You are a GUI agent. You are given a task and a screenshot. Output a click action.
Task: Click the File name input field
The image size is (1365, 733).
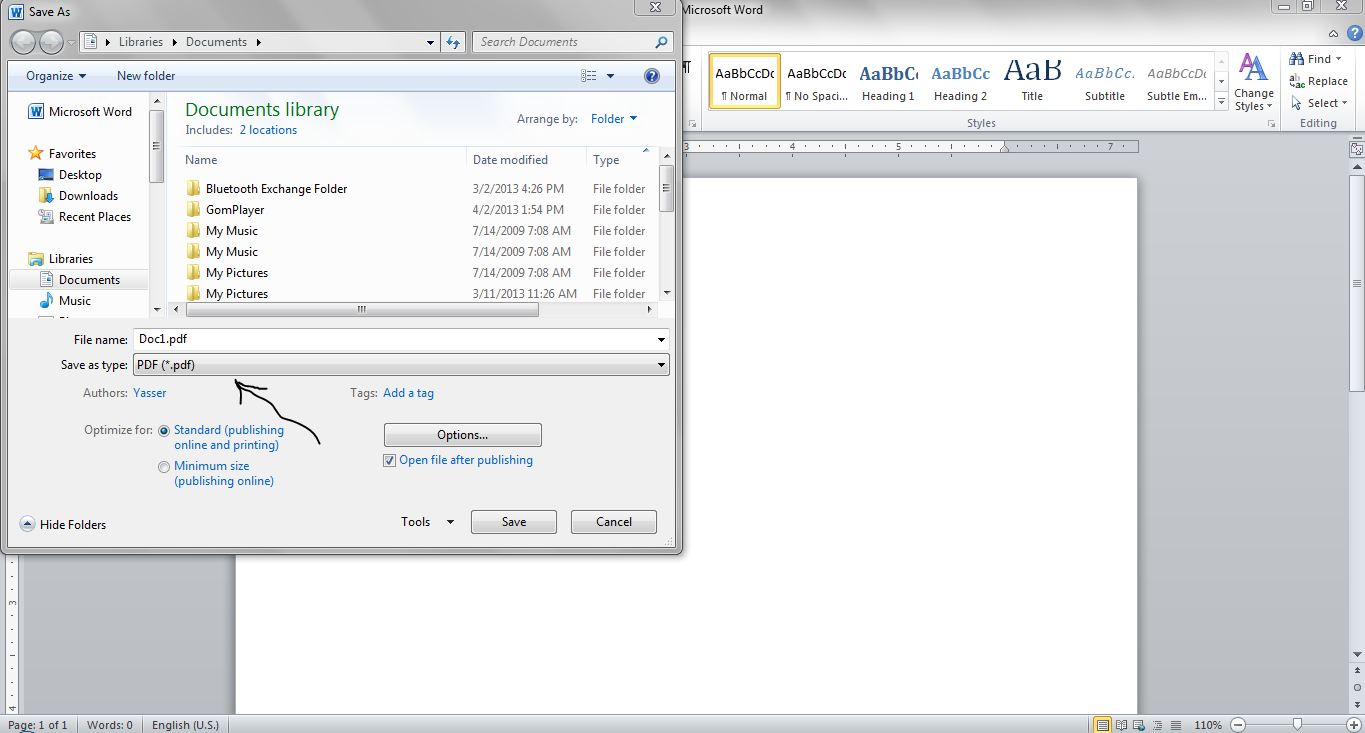[401, 340]
